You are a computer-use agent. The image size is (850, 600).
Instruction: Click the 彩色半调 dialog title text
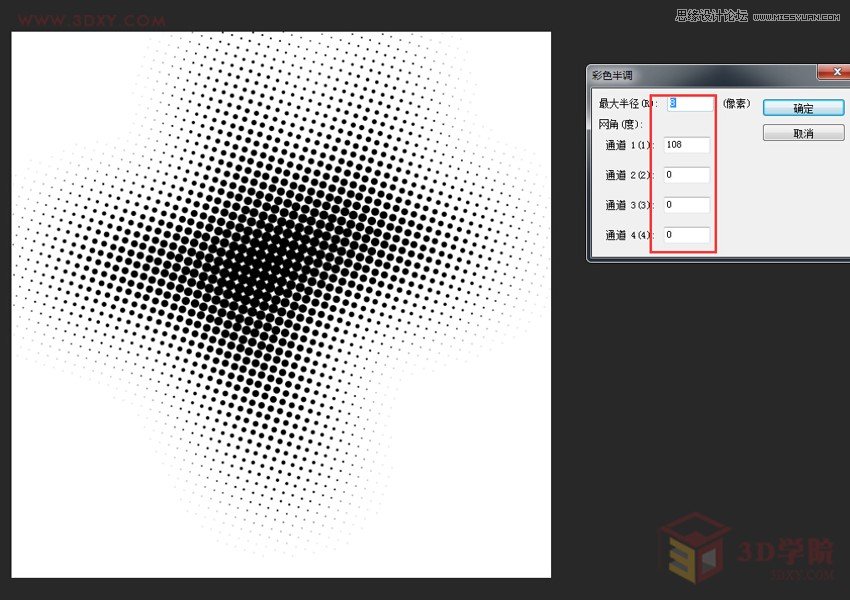click(612, 75)
